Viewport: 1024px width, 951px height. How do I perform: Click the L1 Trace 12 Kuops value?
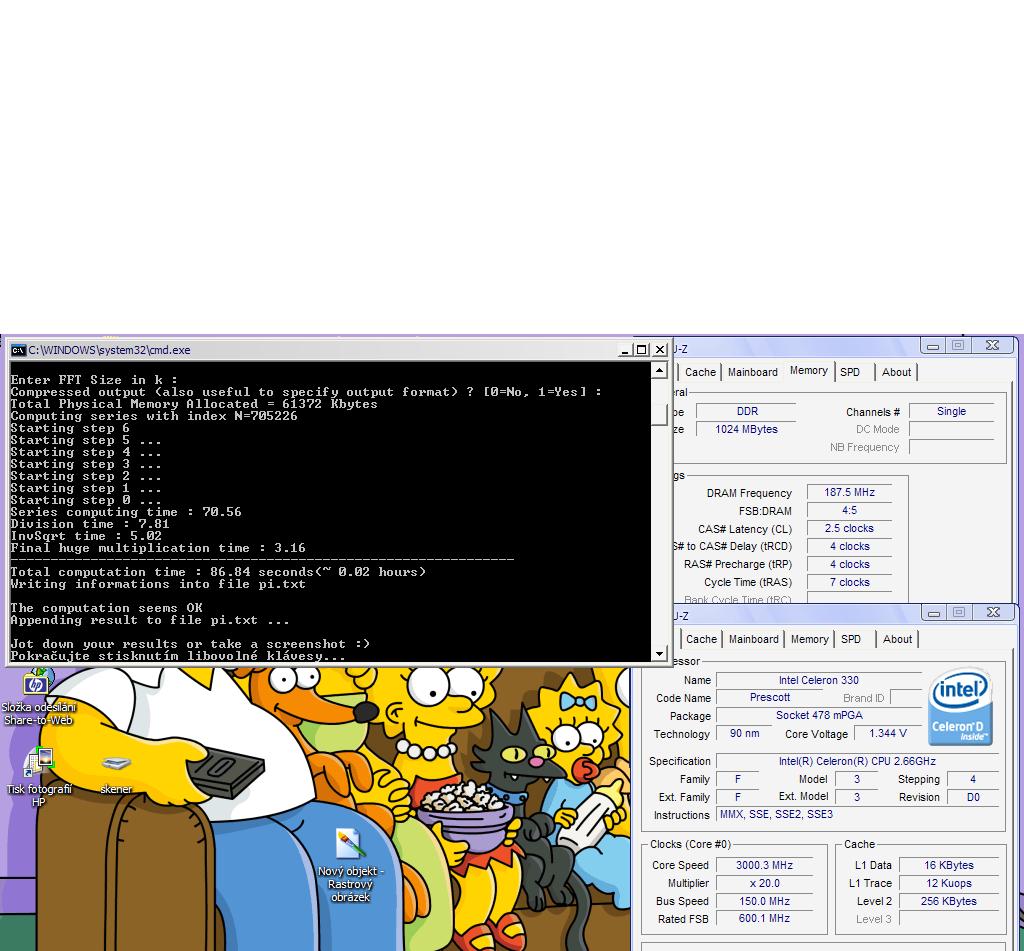pyautogui.click(x=948, y=883)
